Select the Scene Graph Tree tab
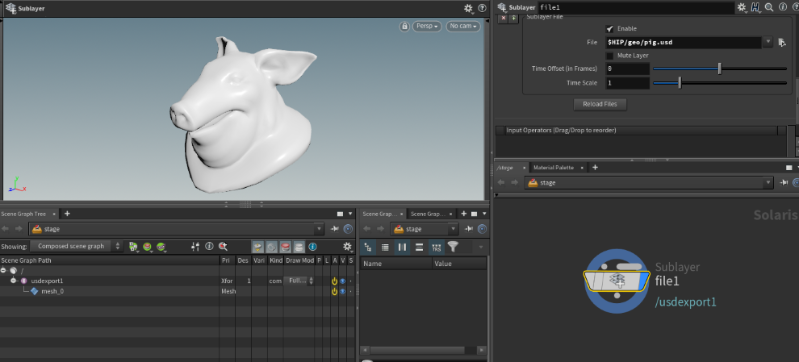 (x=23, y=214)
